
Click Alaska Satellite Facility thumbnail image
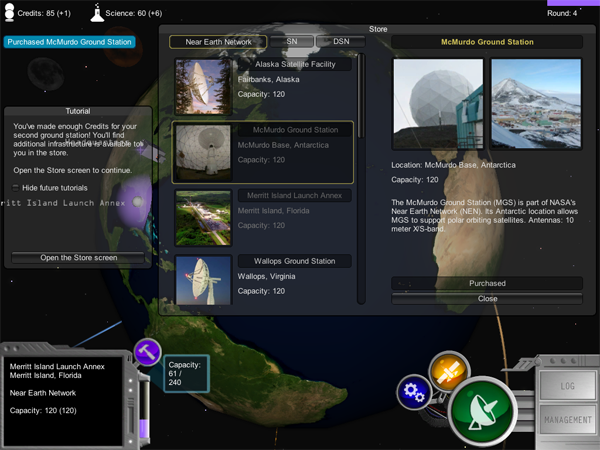click(x=203, y=86)
